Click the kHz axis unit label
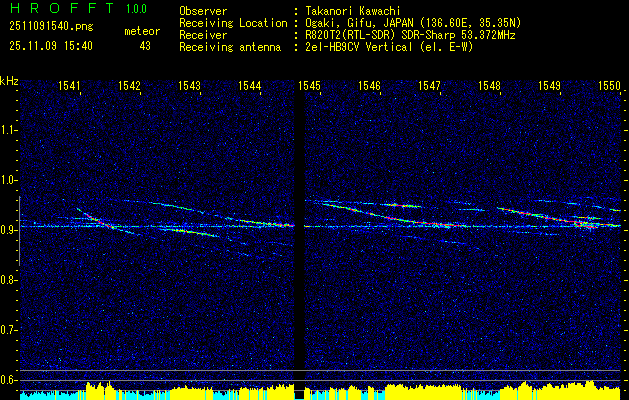The width and height of the screenshot is (629, 400). (9, 81)
